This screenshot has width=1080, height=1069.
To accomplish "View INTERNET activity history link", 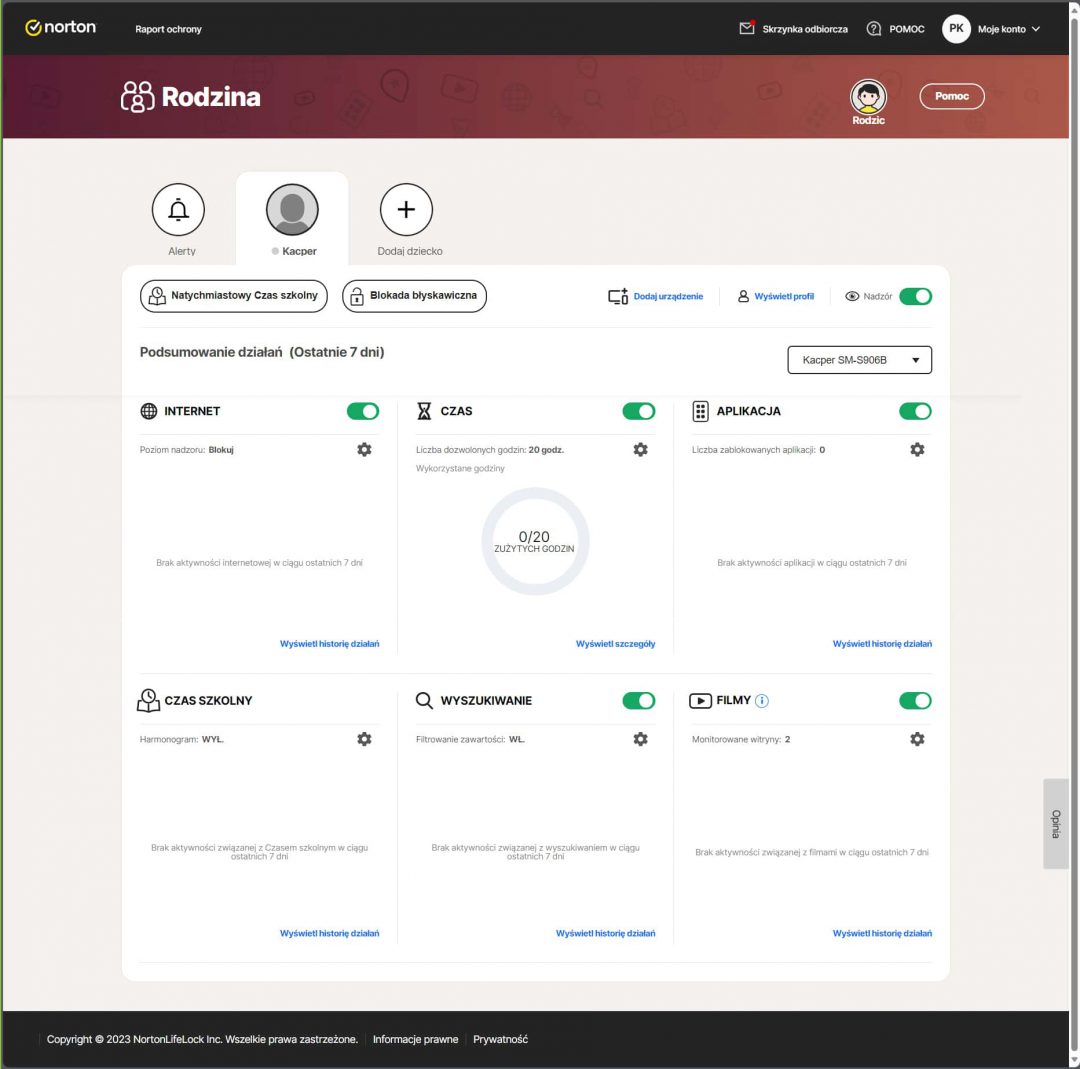I will click(x=329, y=643).
